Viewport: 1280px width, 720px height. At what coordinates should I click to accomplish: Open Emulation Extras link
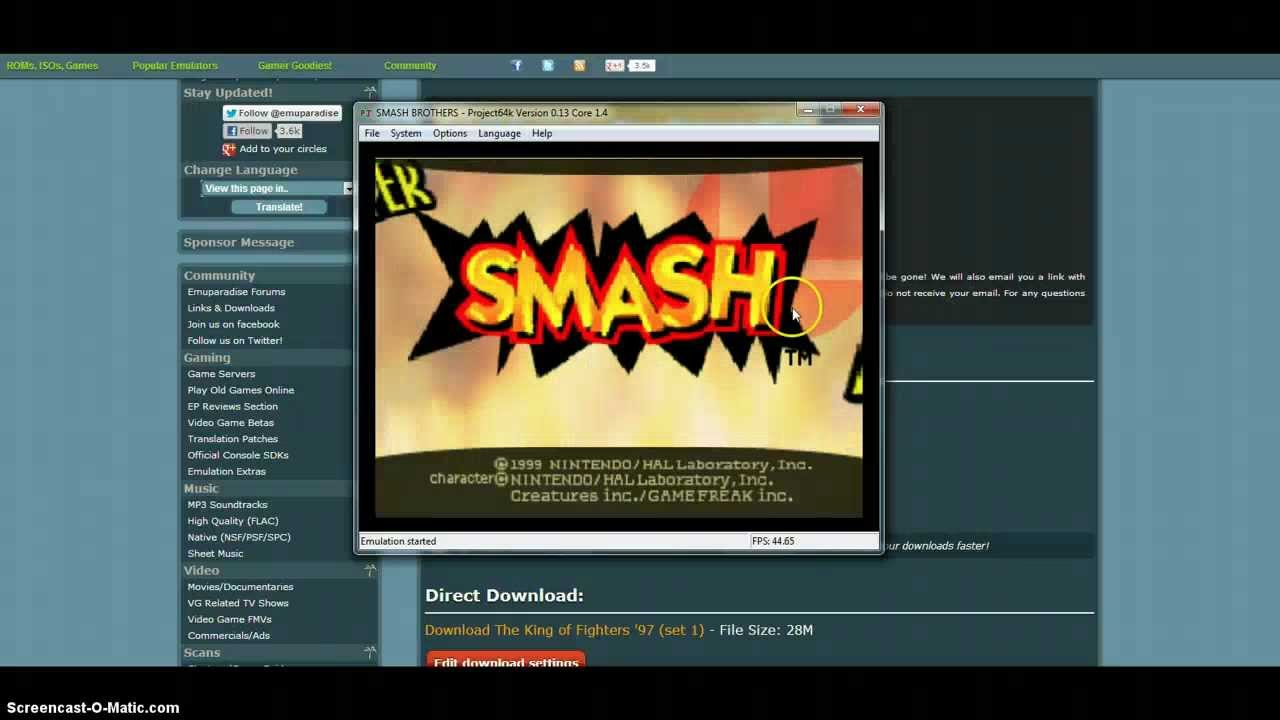tap(227, 471)
